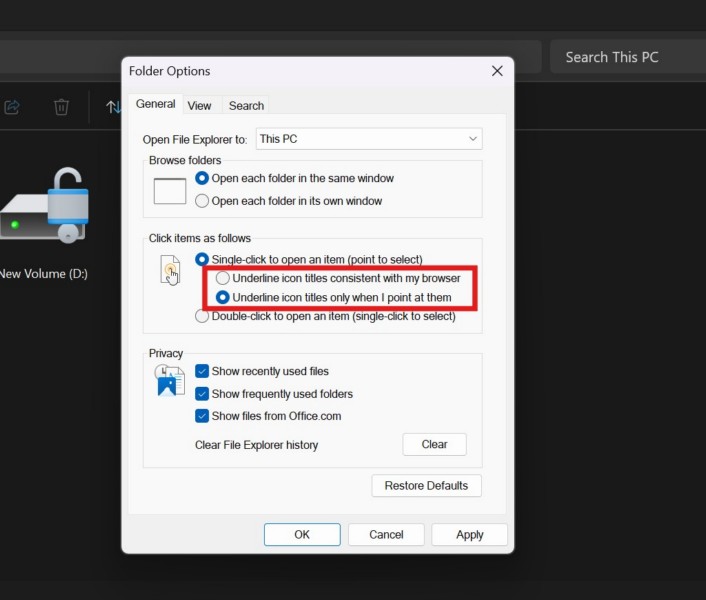Uncheck Show recently used files
706x600 pixels.
(x=202, y=371)
